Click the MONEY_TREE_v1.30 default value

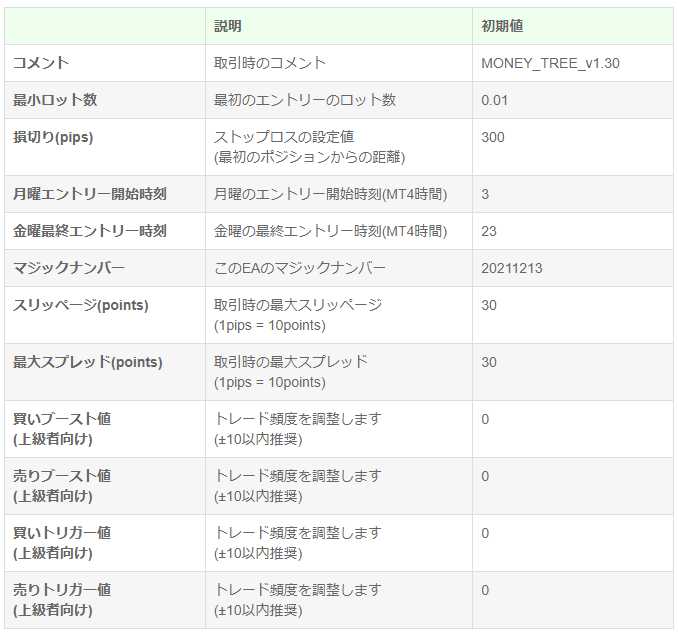550,63
